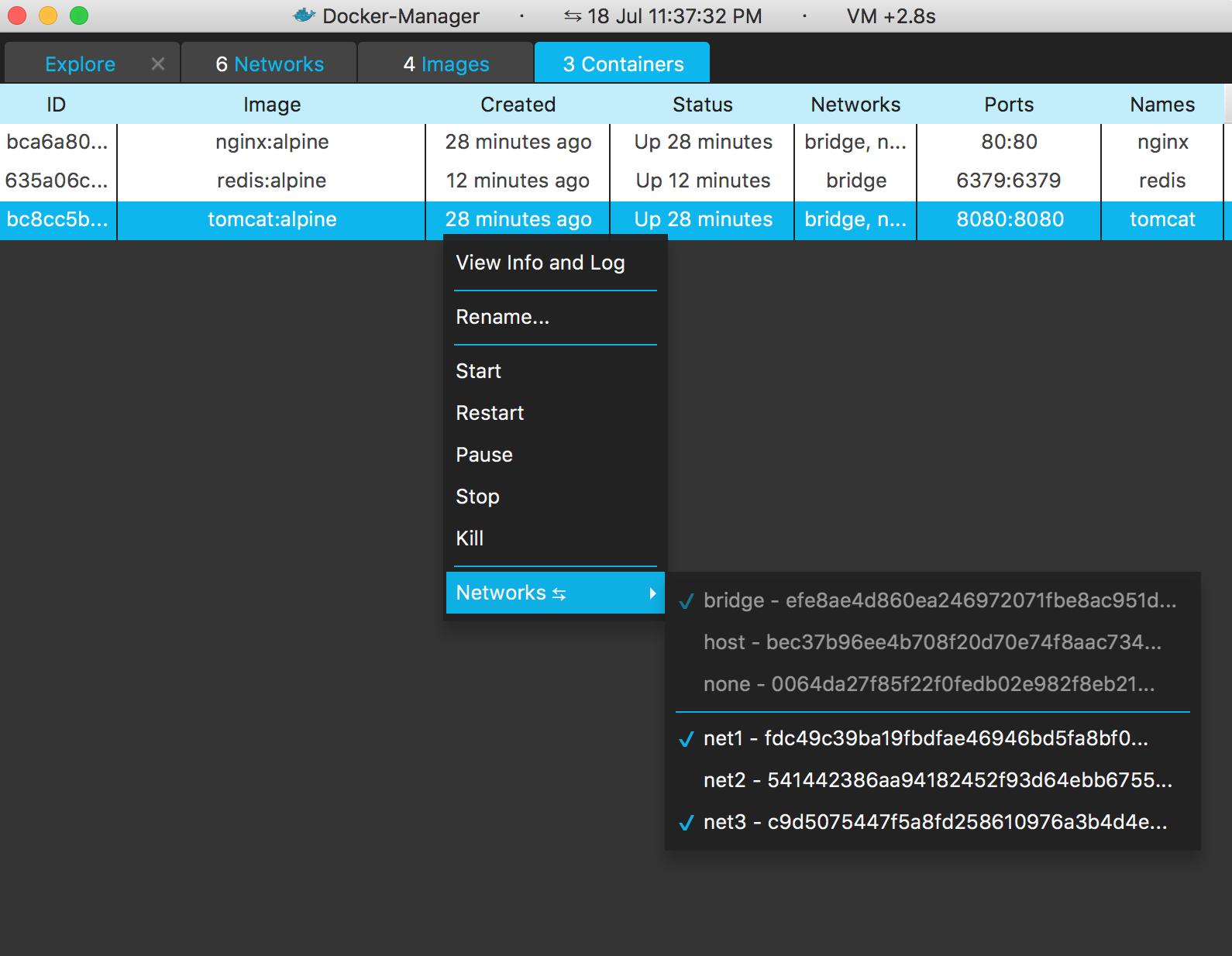Open the 6 Networks tab
Viewport: 1232px width, 956px height.
pos(270,64)
